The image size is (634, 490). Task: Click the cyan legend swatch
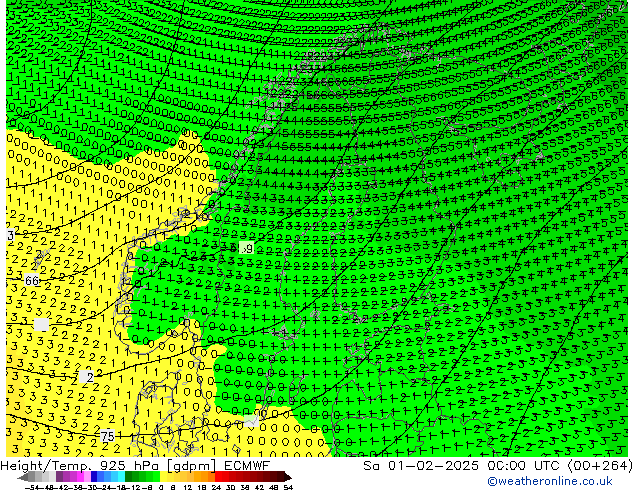[x=121, y=476]
